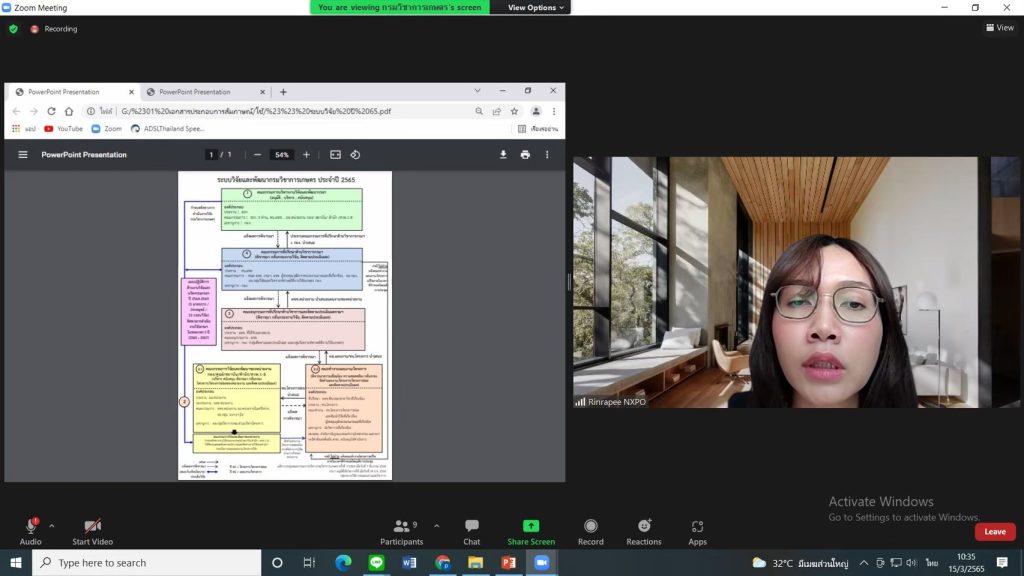Show hidden system tray icons
Screen dimensions: 1024x576
863,562
